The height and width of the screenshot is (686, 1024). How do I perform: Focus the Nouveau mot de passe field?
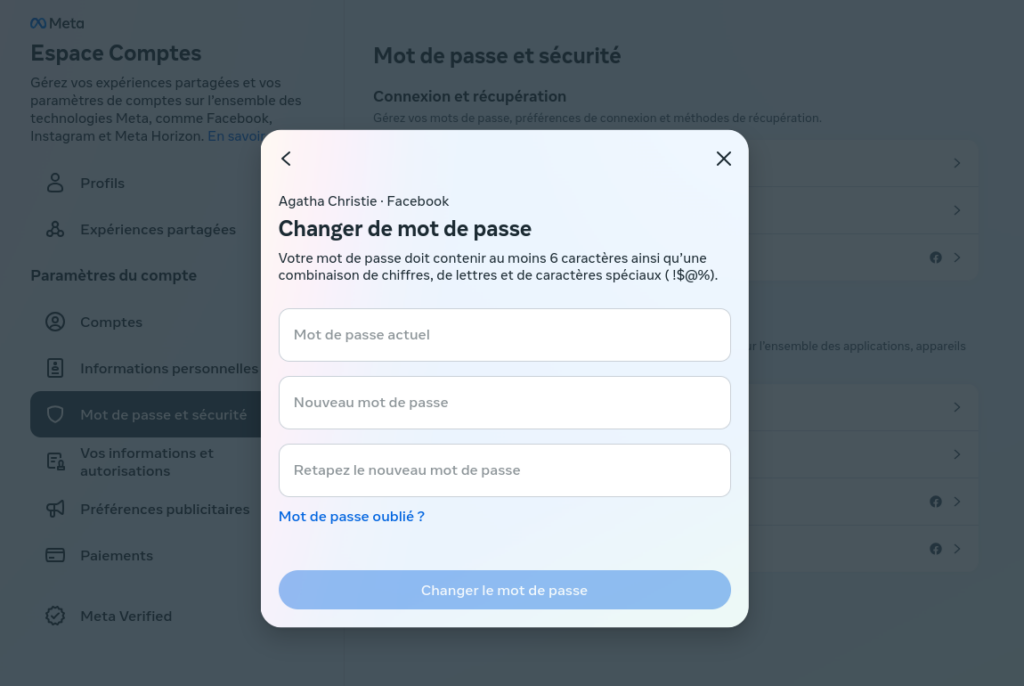point(504,403)
